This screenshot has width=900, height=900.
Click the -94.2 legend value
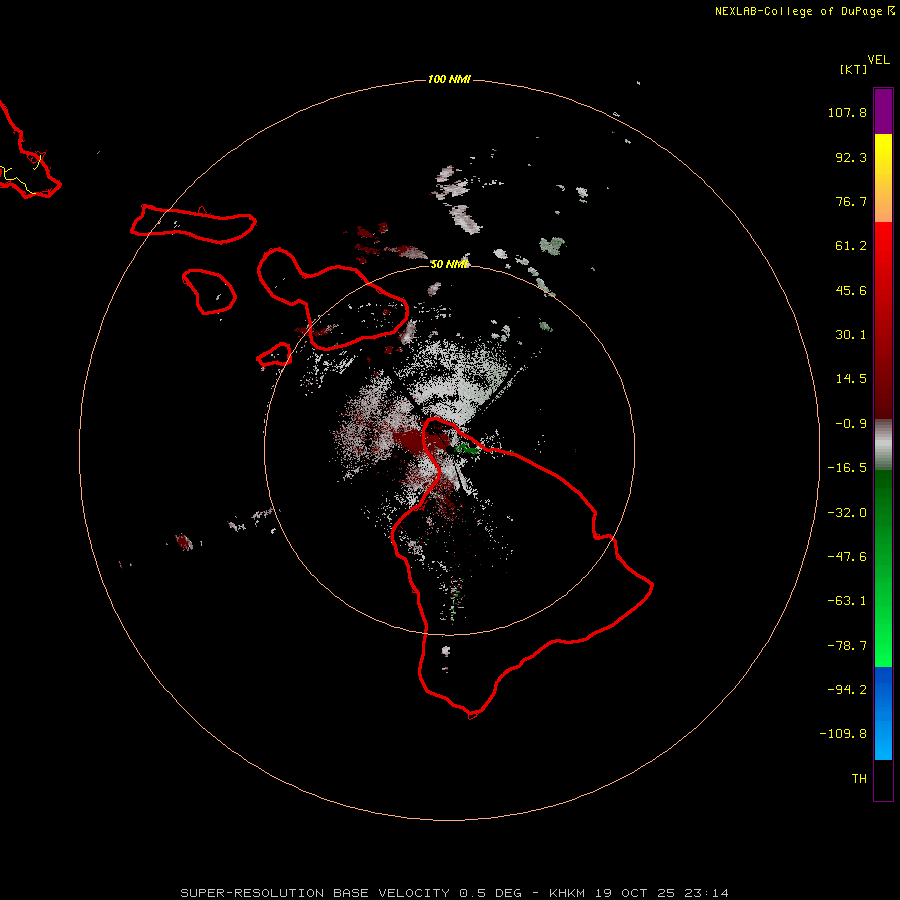(x=847, y=690)
